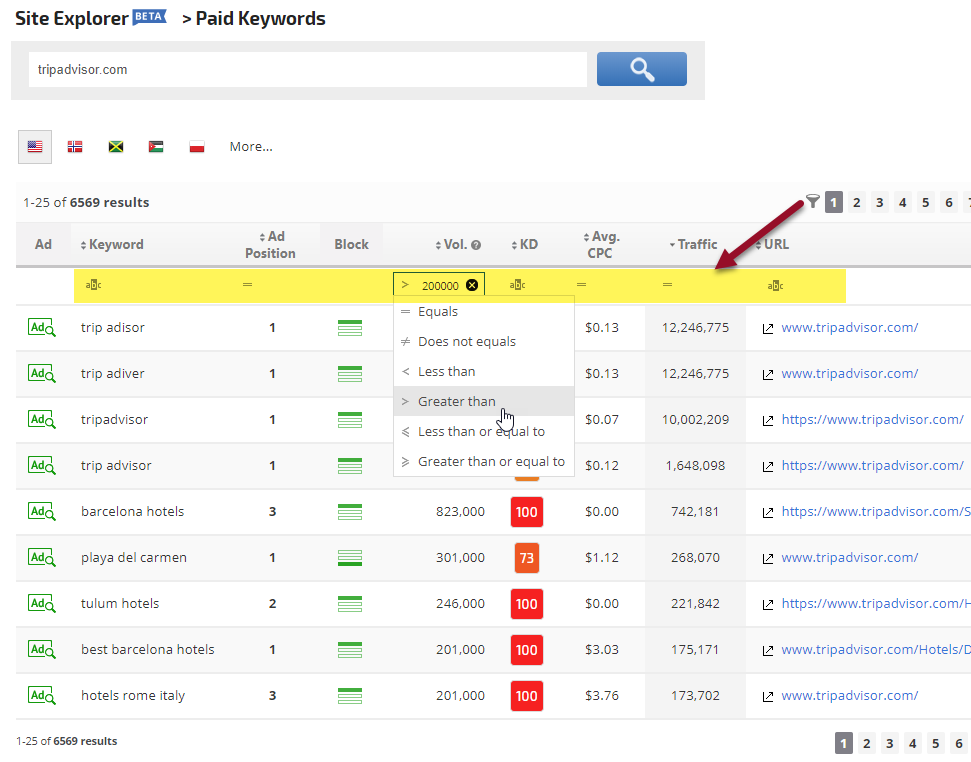
Task: Click the Vol. help question mark
Action: pos(476,245)
